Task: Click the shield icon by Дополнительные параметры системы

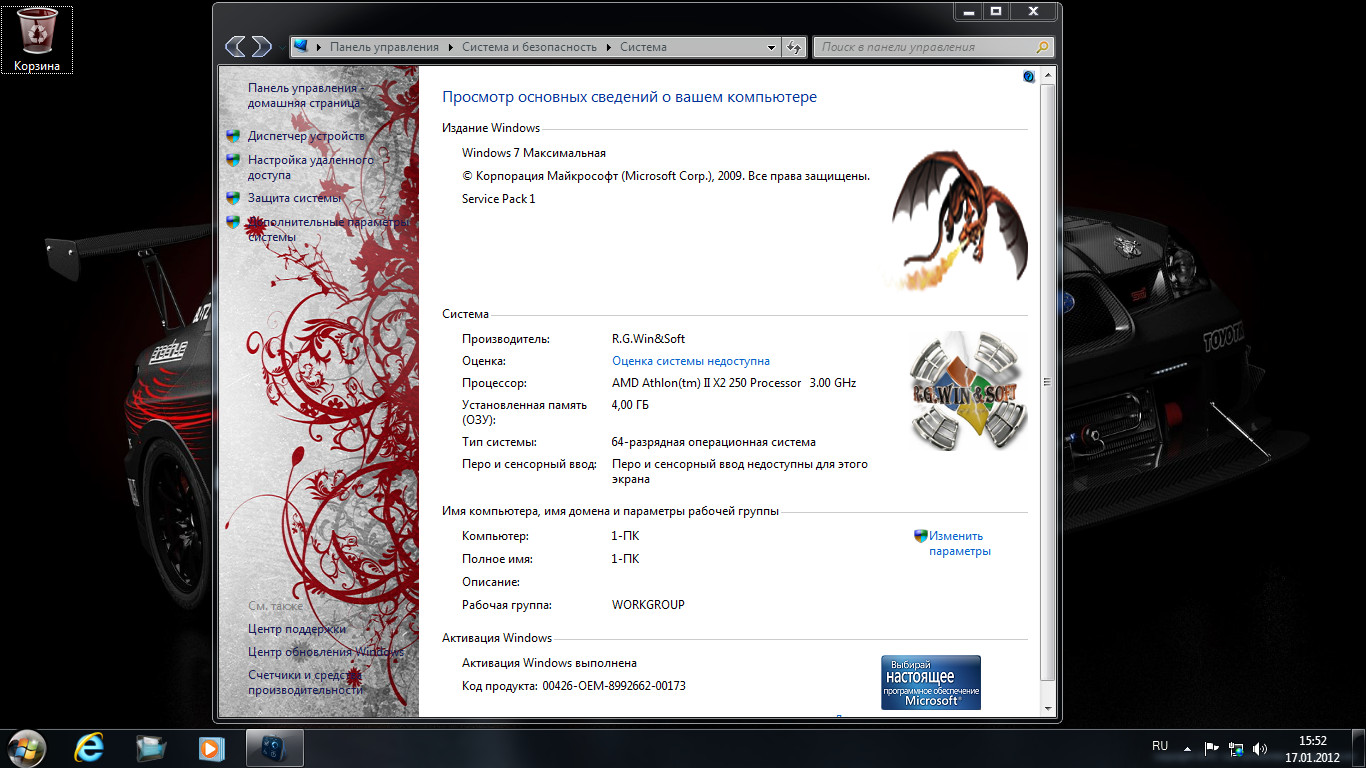Action: point(233,222)
